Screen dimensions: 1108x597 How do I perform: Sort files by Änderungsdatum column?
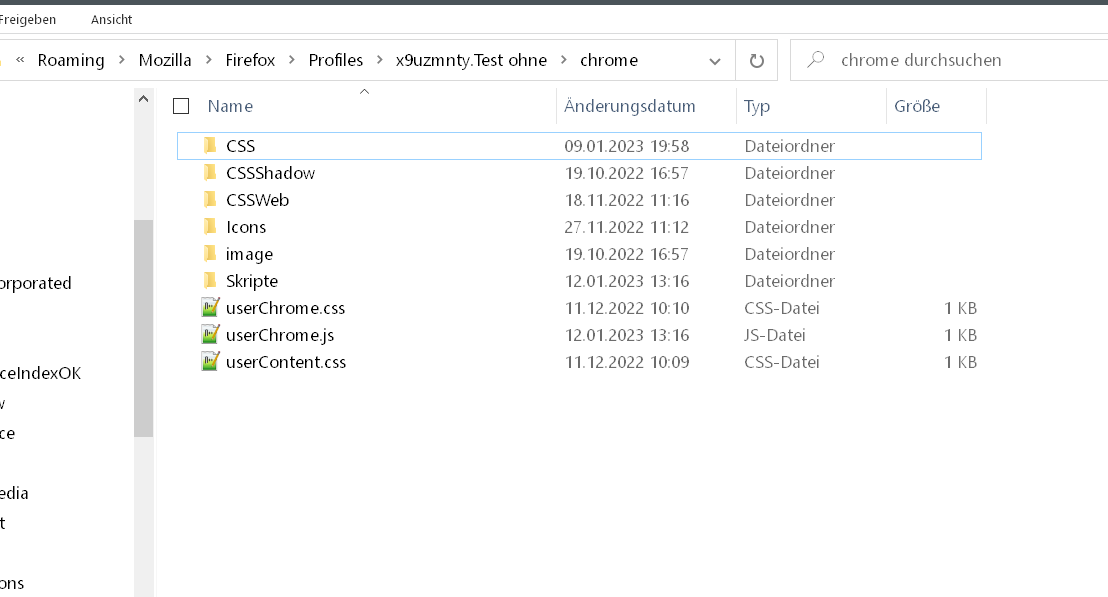pos(630,106)
